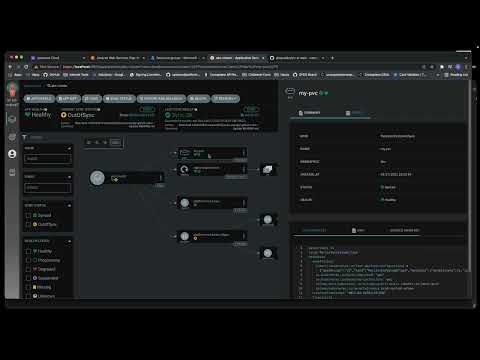Select the endpoint node right of second service

[x=268, y=253]
